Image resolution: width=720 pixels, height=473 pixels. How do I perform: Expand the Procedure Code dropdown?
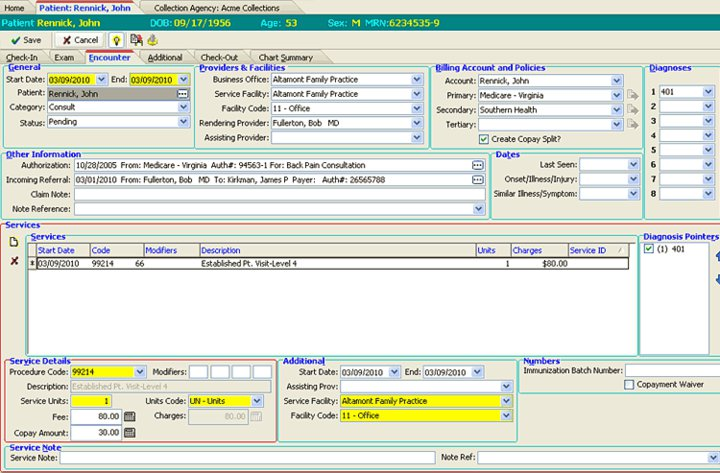[x=139, y=372]
